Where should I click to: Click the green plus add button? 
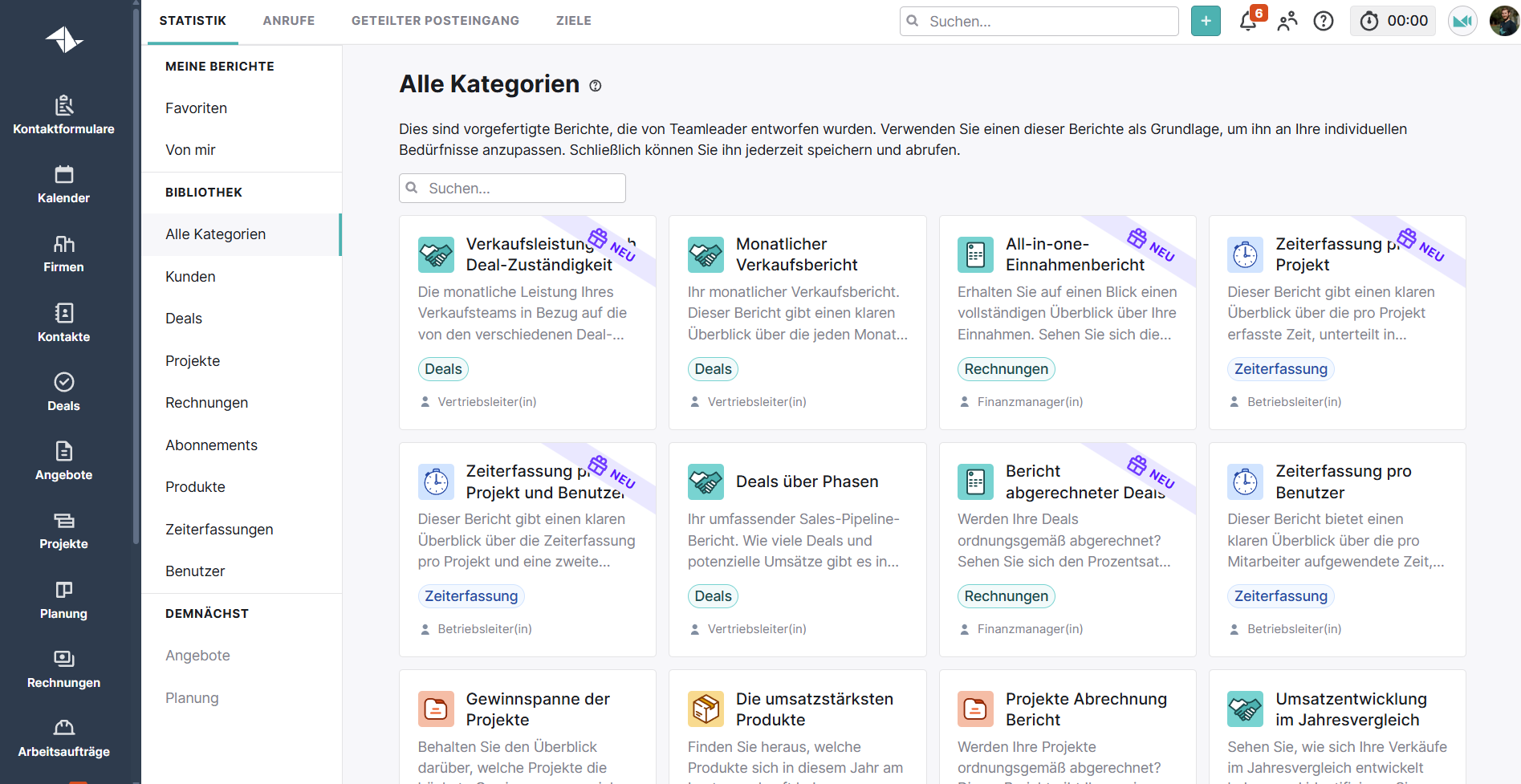[1206, 21]
